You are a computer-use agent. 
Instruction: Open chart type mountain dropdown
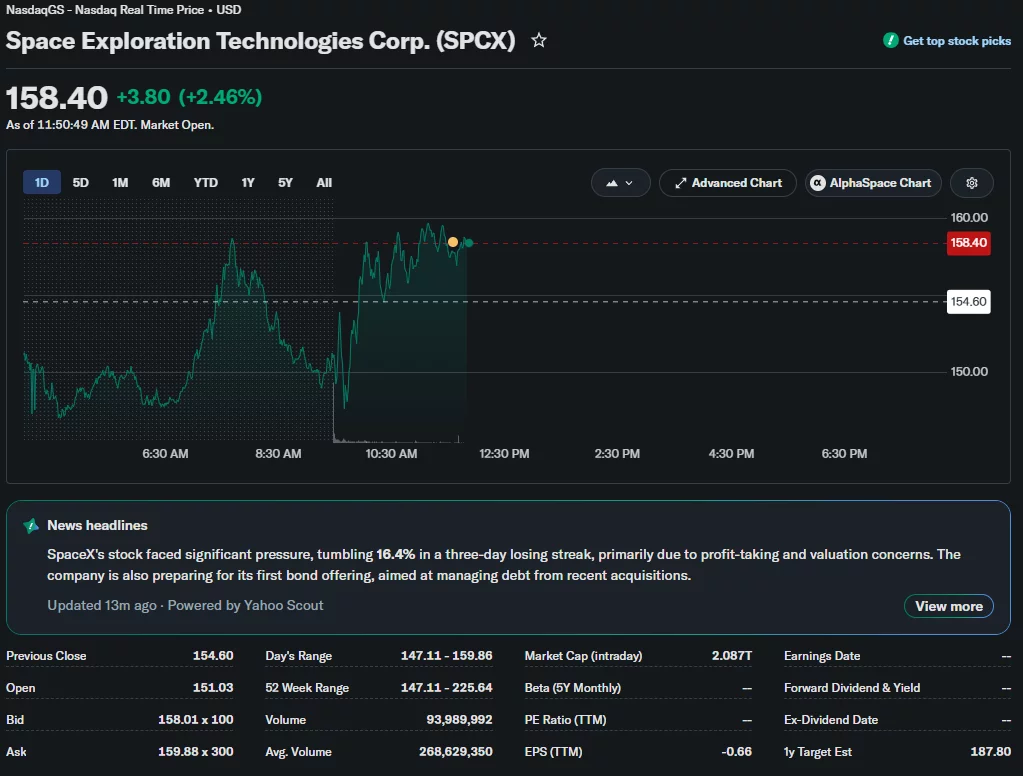pyautogui.click(x=620, y=183)
